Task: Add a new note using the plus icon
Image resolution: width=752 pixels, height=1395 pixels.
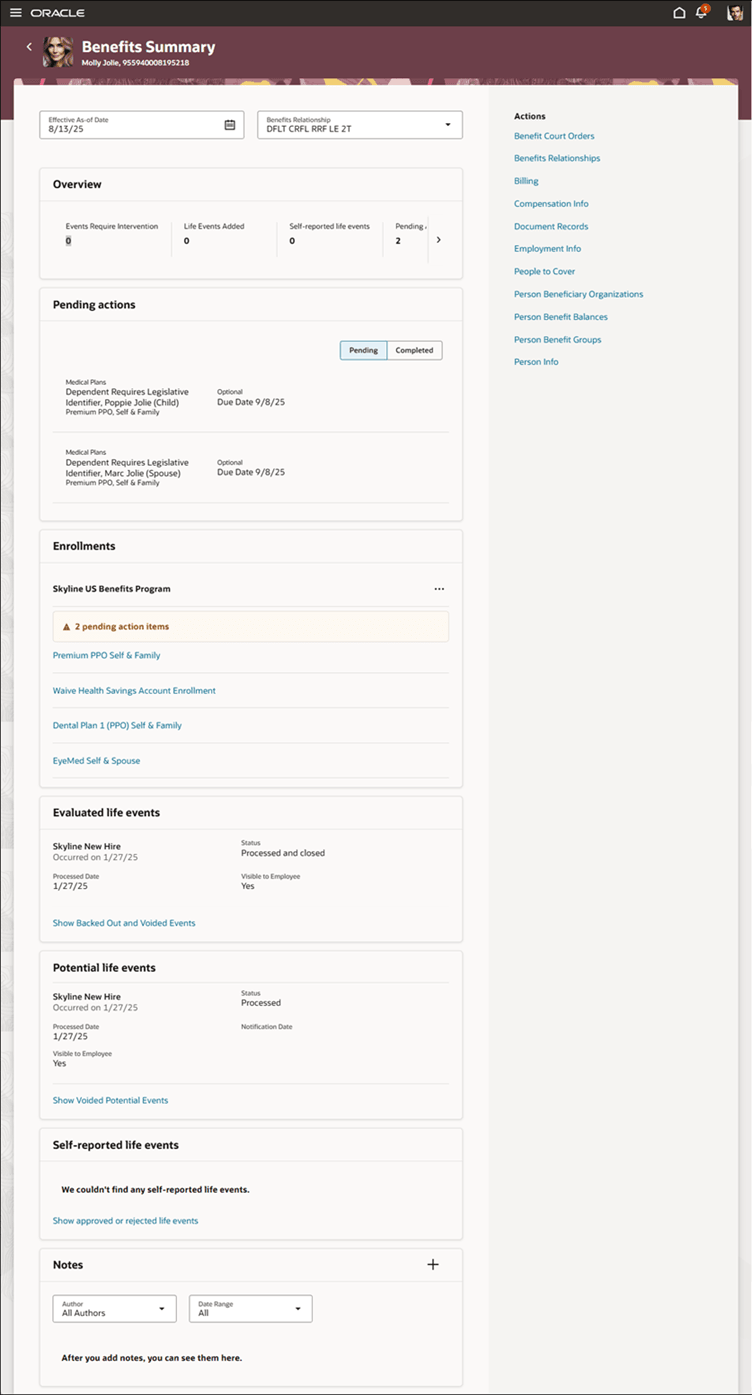Action: 433,1264
